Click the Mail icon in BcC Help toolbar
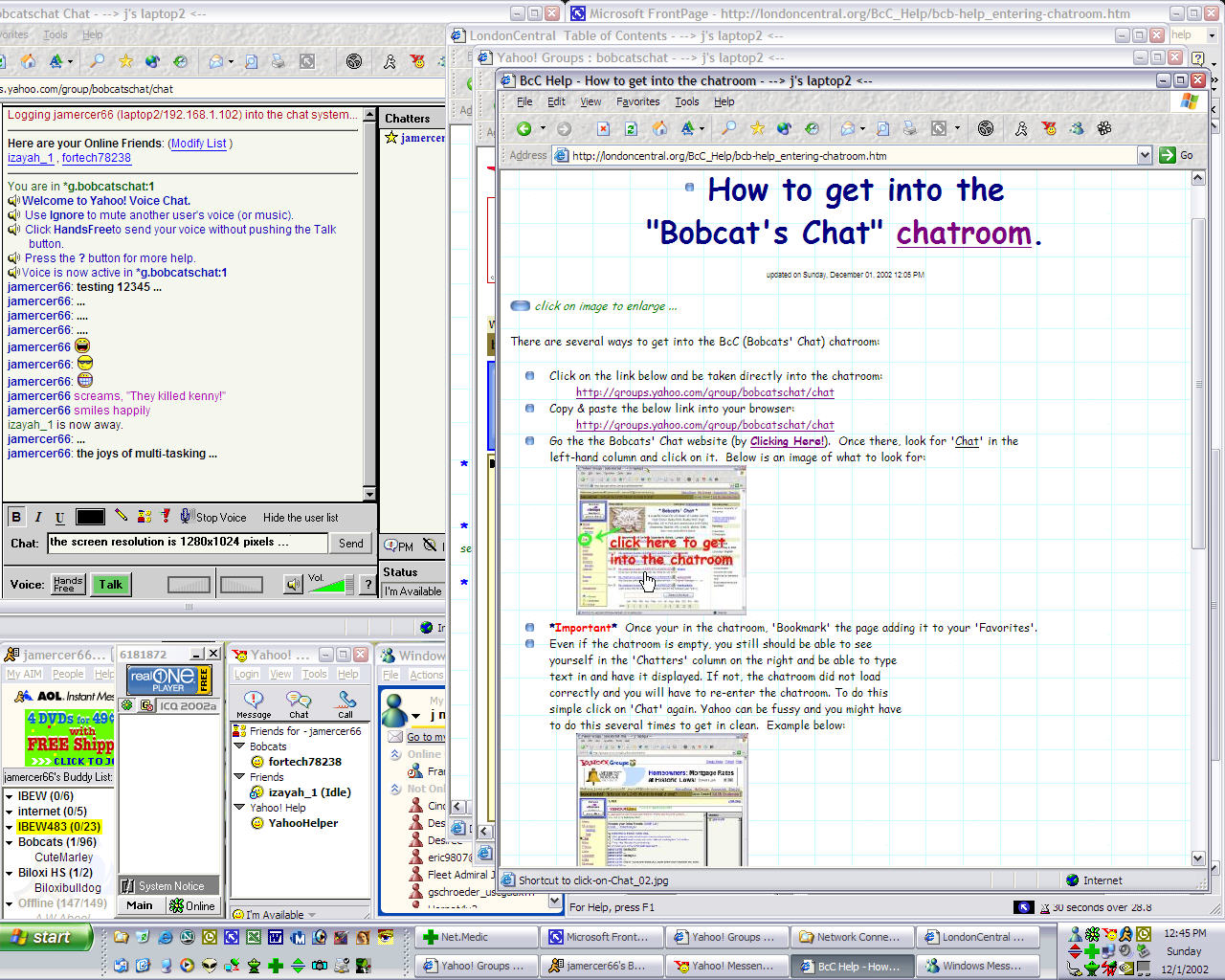The image size is (1225, 980). coord(848,128)
